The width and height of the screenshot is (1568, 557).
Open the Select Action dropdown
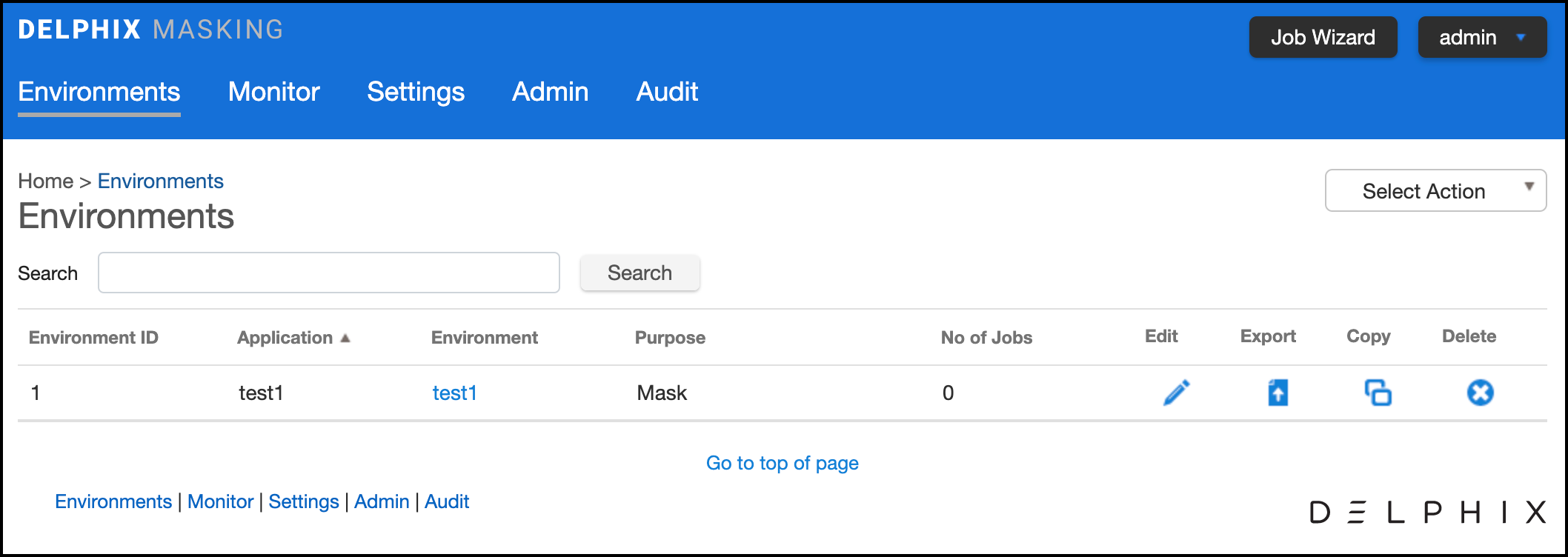coord(1435,191)
